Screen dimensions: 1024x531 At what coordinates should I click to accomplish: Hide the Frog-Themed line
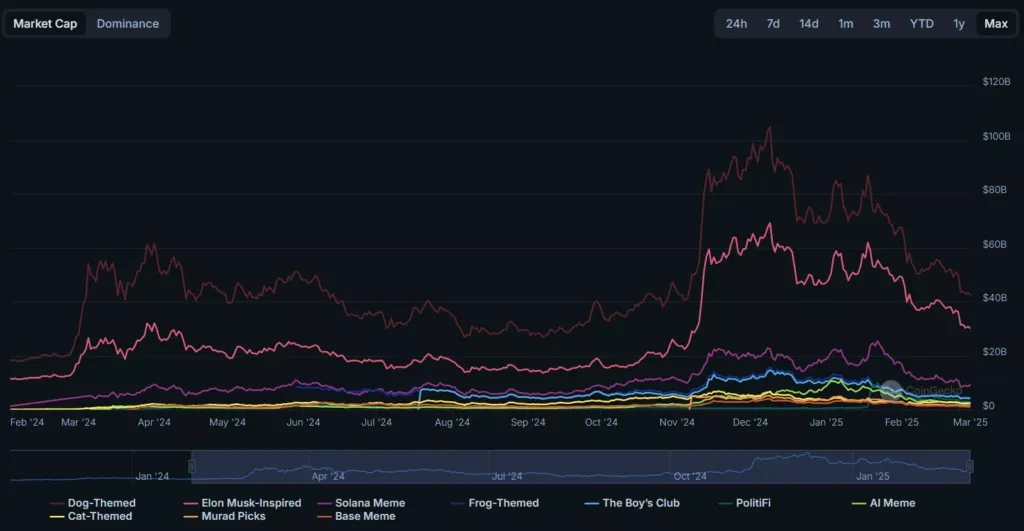coord(502,503)
